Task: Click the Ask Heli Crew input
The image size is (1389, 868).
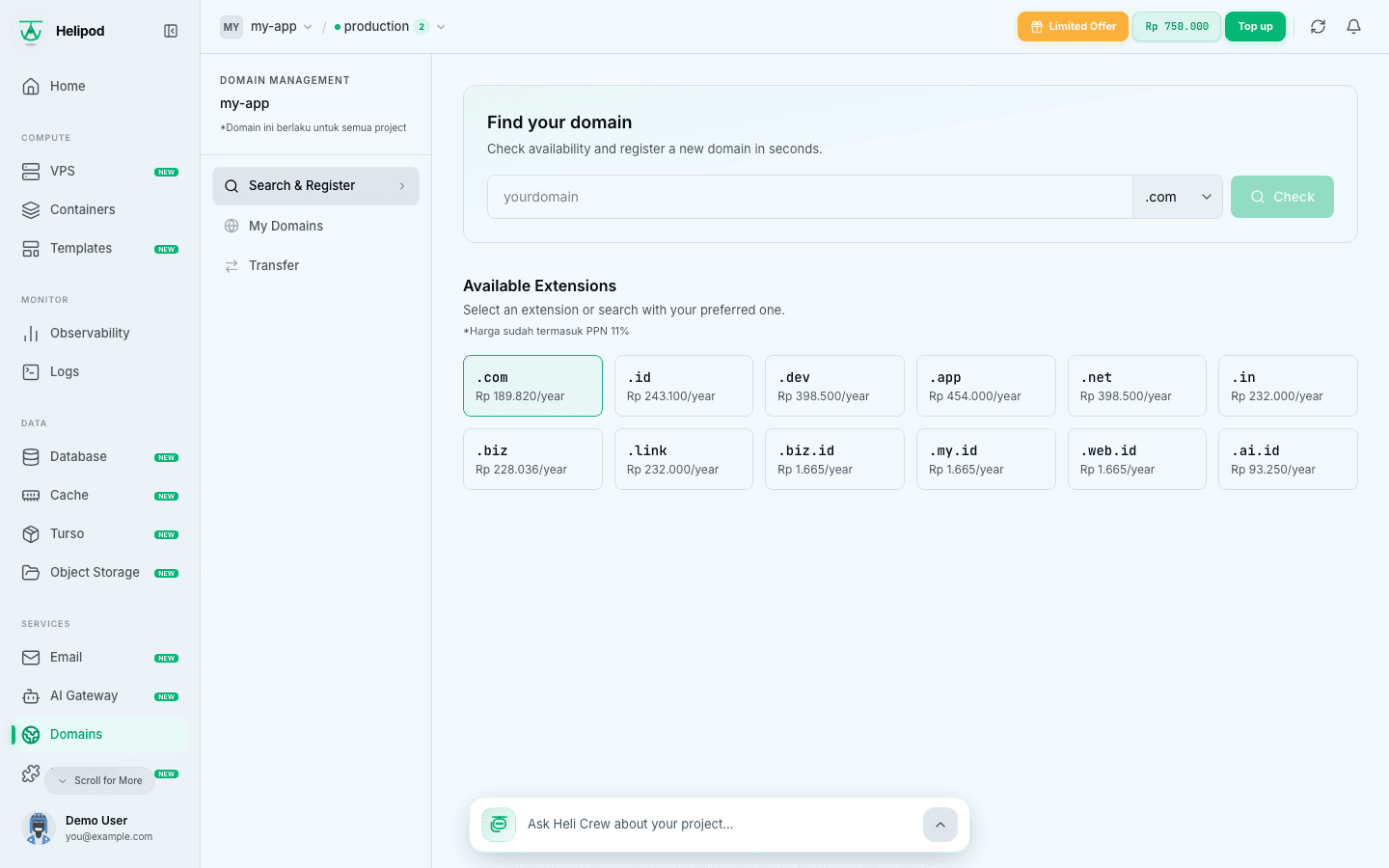Action: point(719,825)
